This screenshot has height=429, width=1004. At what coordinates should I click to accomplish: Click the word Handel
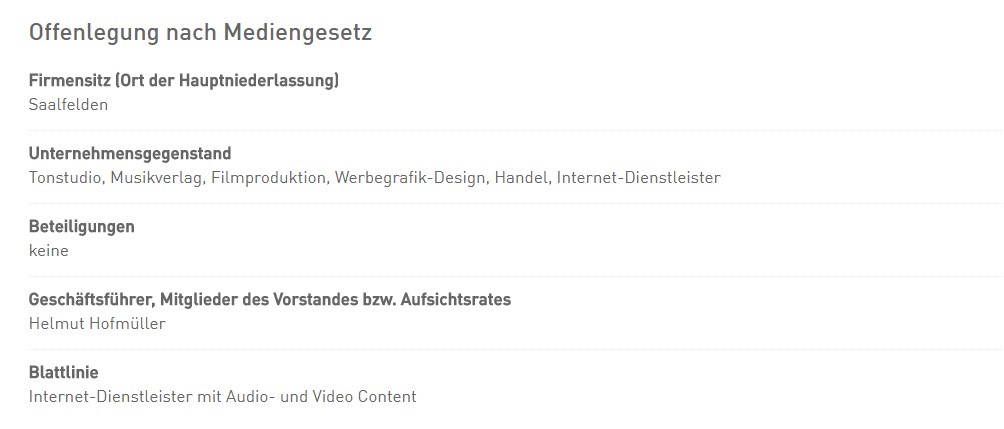[521, 178]
